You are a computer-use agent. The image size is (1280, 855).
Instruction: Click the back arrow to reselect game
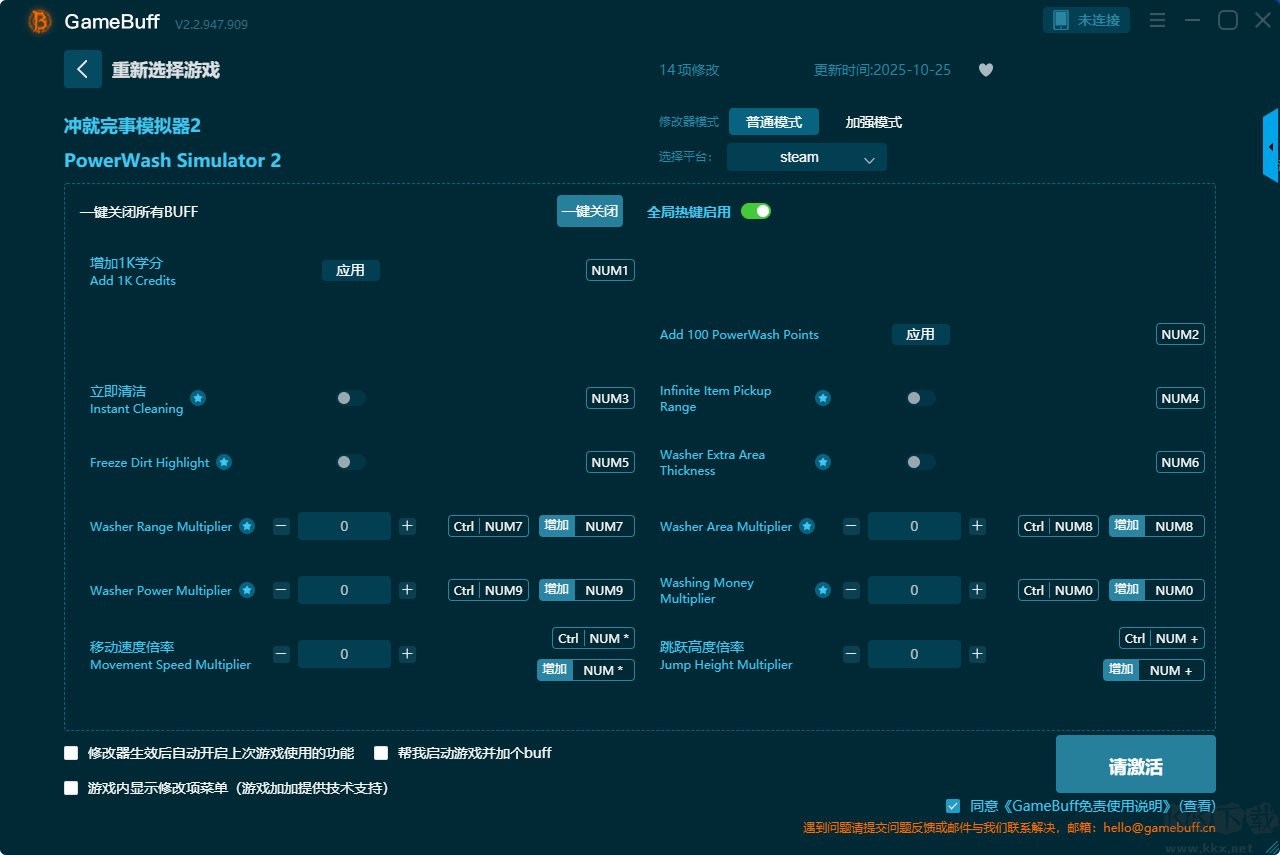tap(83, 69)
